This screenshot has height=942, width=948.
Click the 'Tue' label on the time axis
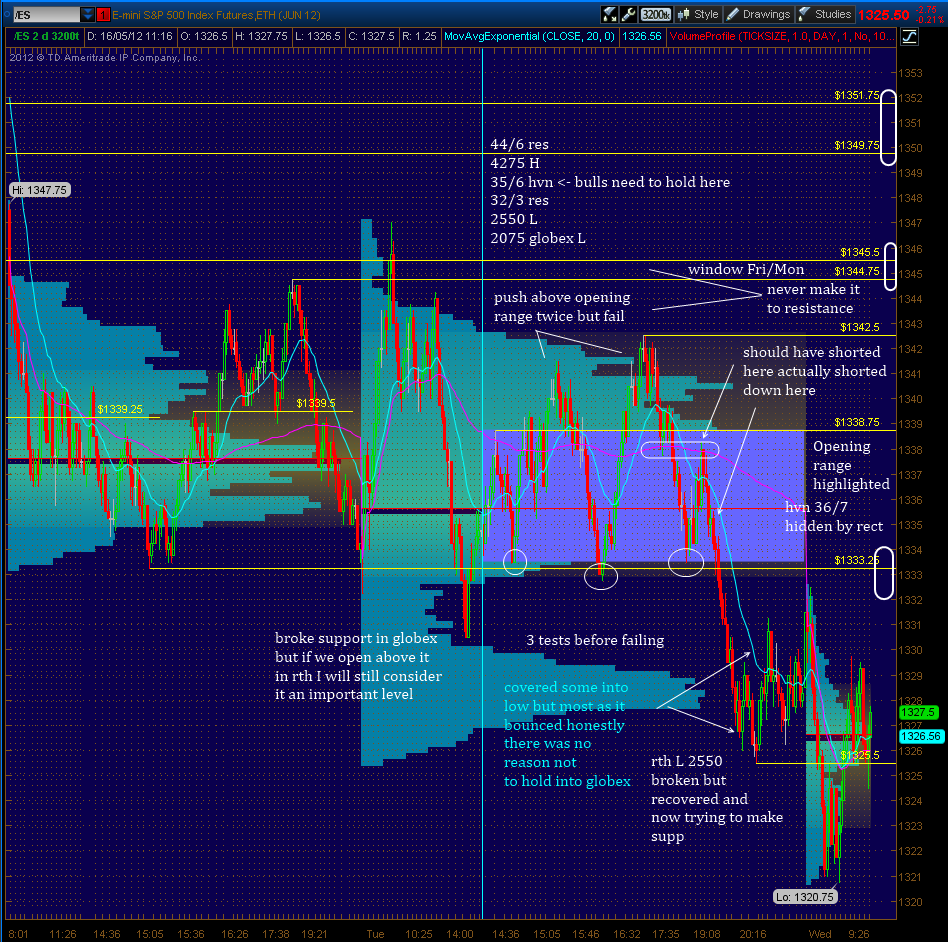375,934
